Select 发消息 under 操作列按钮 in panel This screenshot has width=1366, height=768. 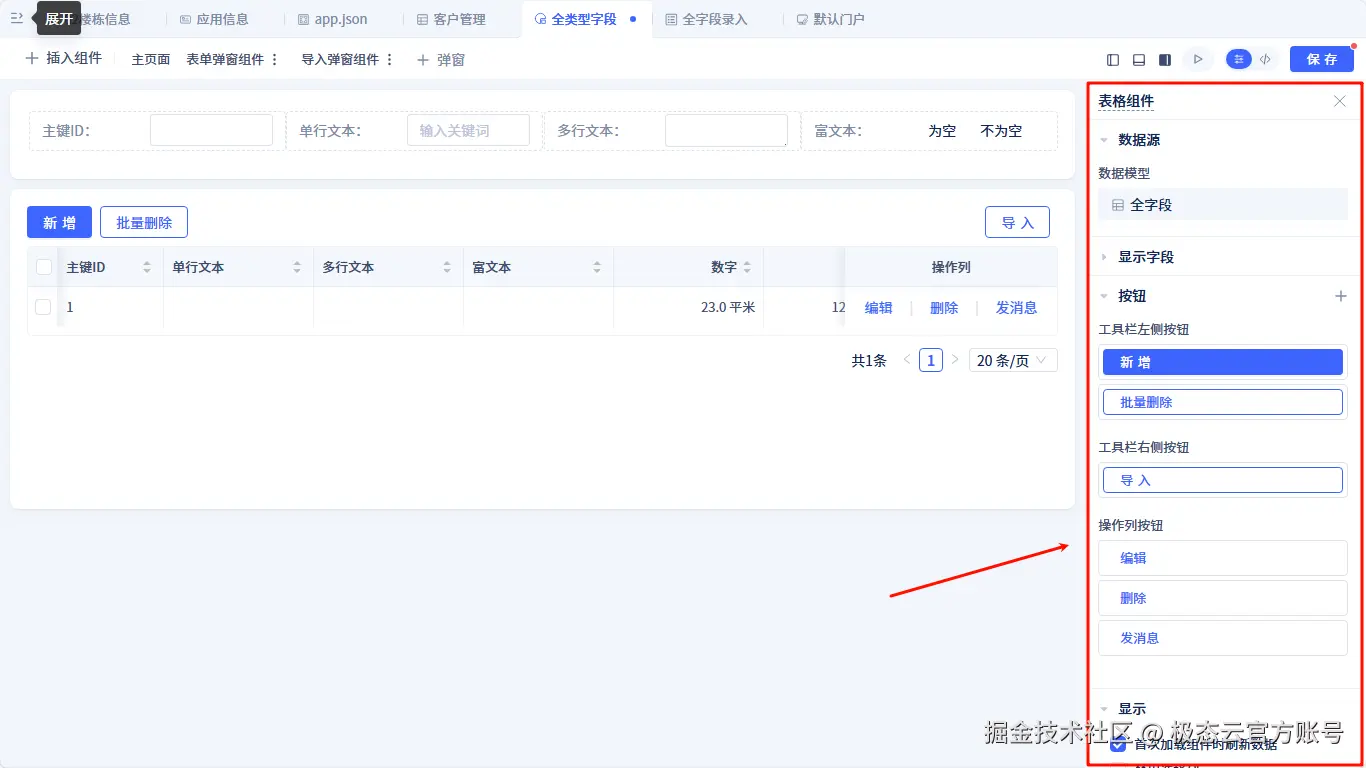[1223, 638]
